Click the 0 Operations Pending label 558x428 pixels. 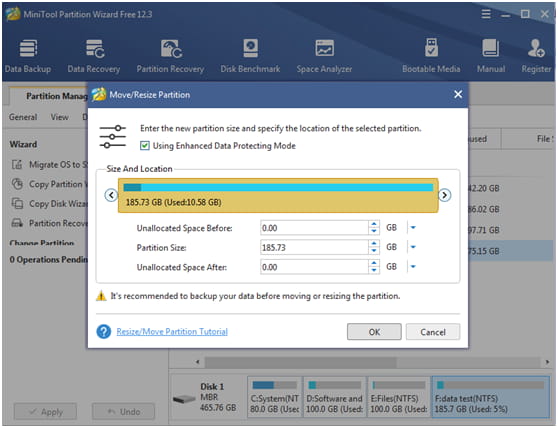[x=48, y=260]
